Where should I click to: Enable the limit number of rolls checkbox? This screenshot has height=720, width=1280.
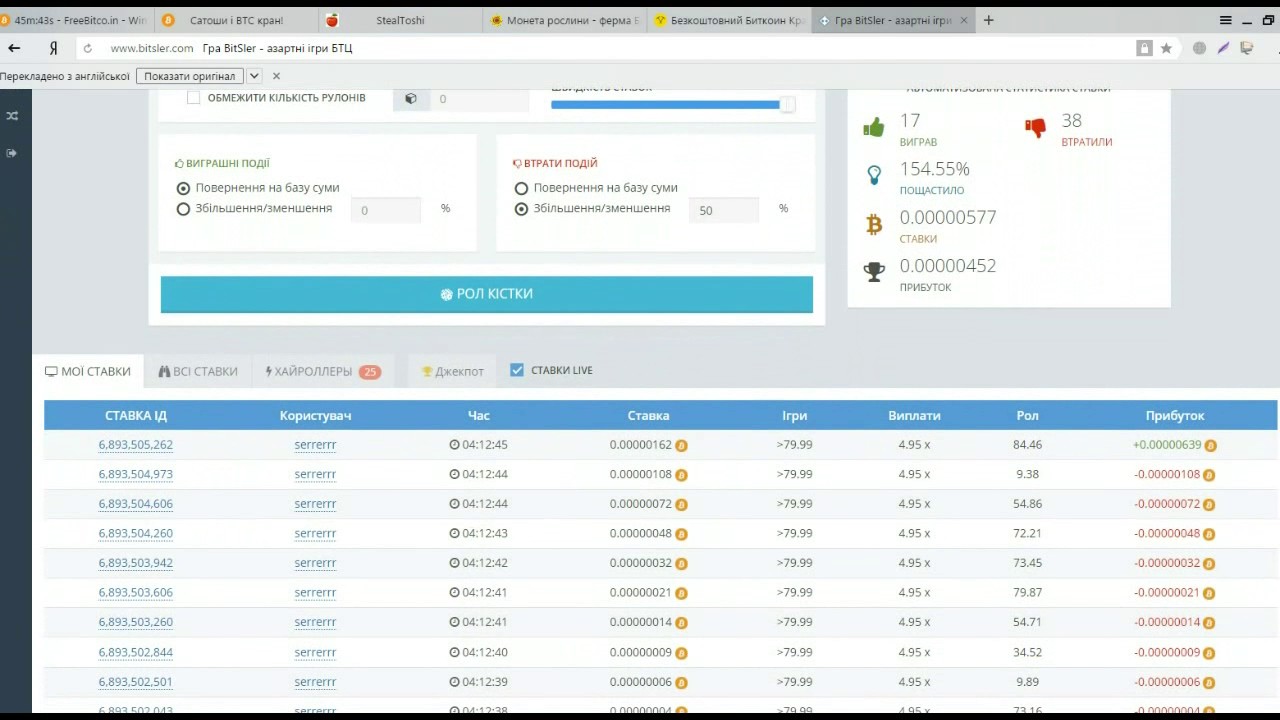(x=194, y=98)
